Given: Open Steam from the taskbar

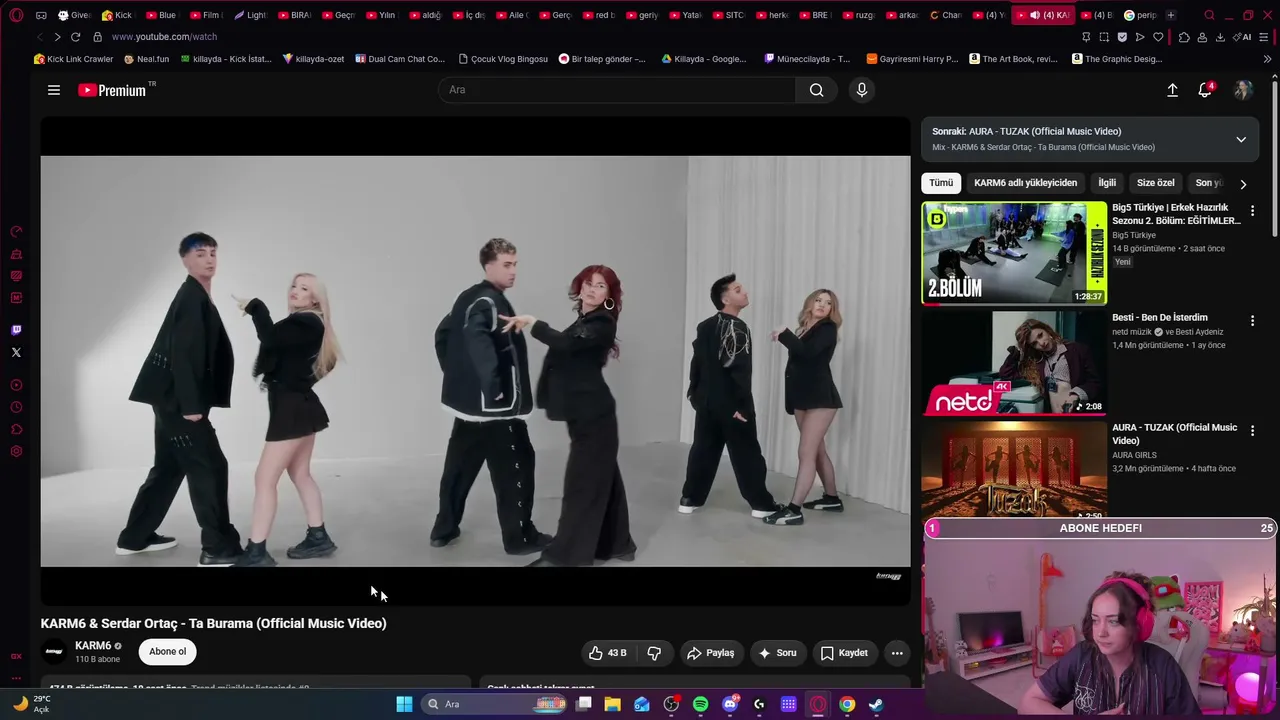Looking at the screenshot, I should point(876,704).
